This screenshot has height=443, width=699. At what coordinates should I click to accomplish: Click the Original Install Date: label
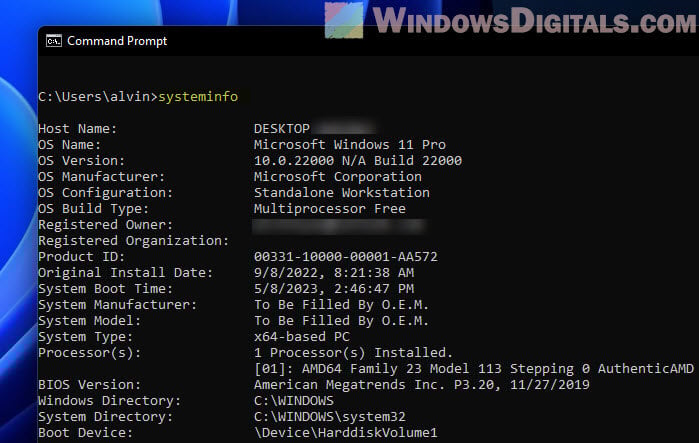[126, 273]
